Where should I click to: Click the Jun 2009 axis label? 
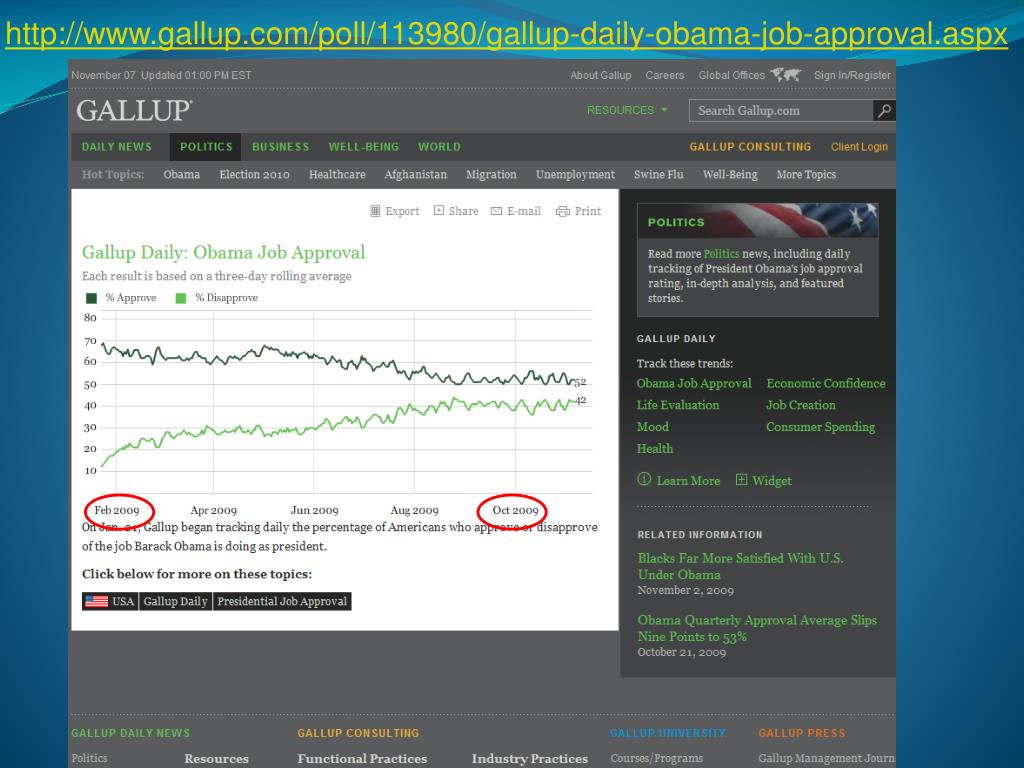[x=315, y=510]
